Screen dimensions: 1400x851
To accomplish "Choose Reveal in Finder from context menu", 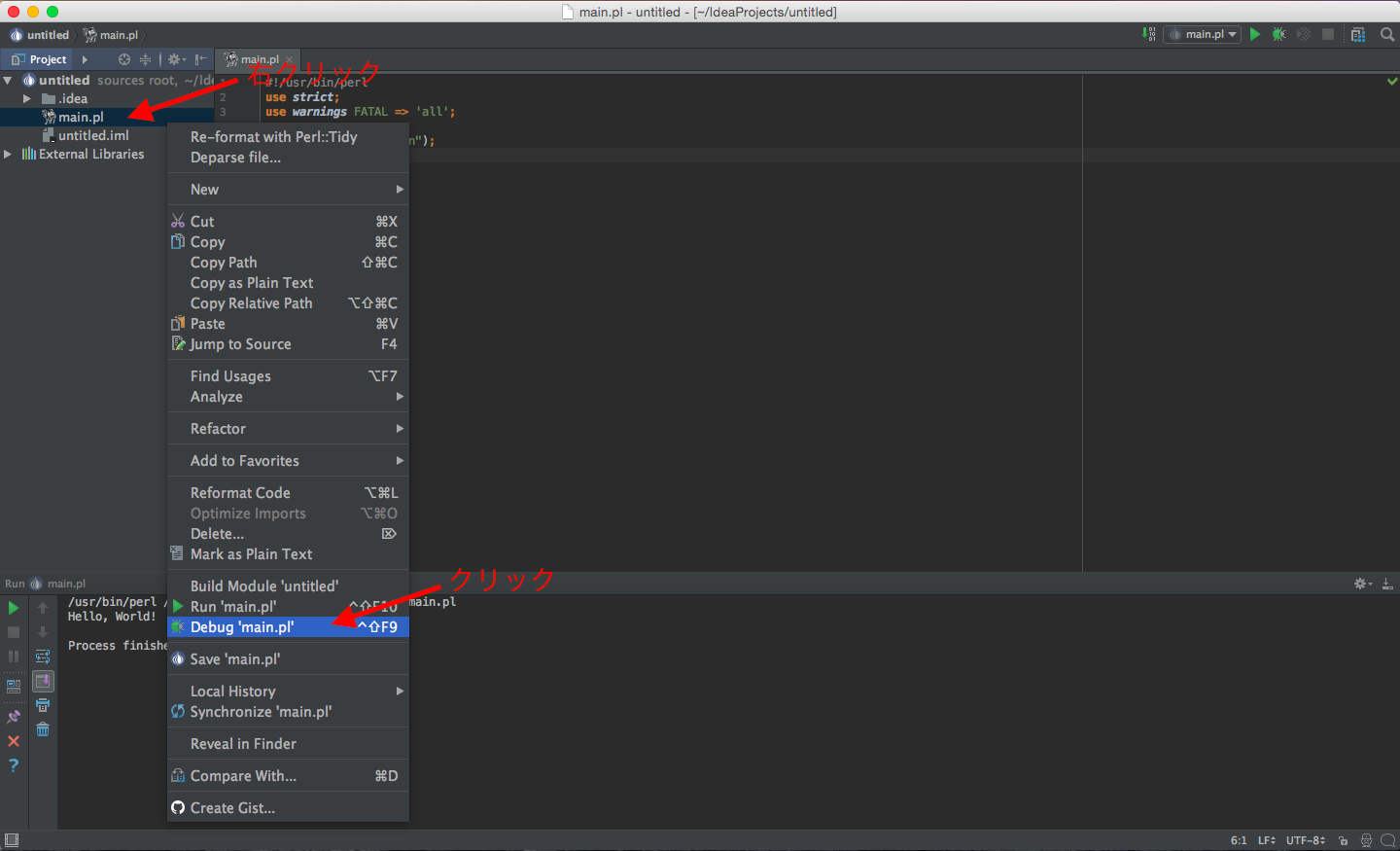I will point(243,744).
